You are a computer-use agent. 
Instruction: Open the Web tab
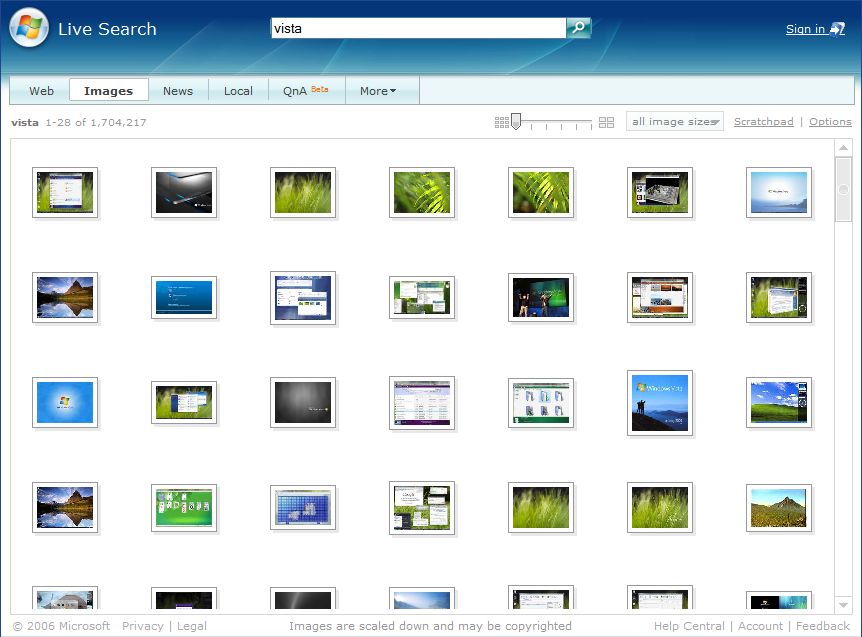[41, 91]
